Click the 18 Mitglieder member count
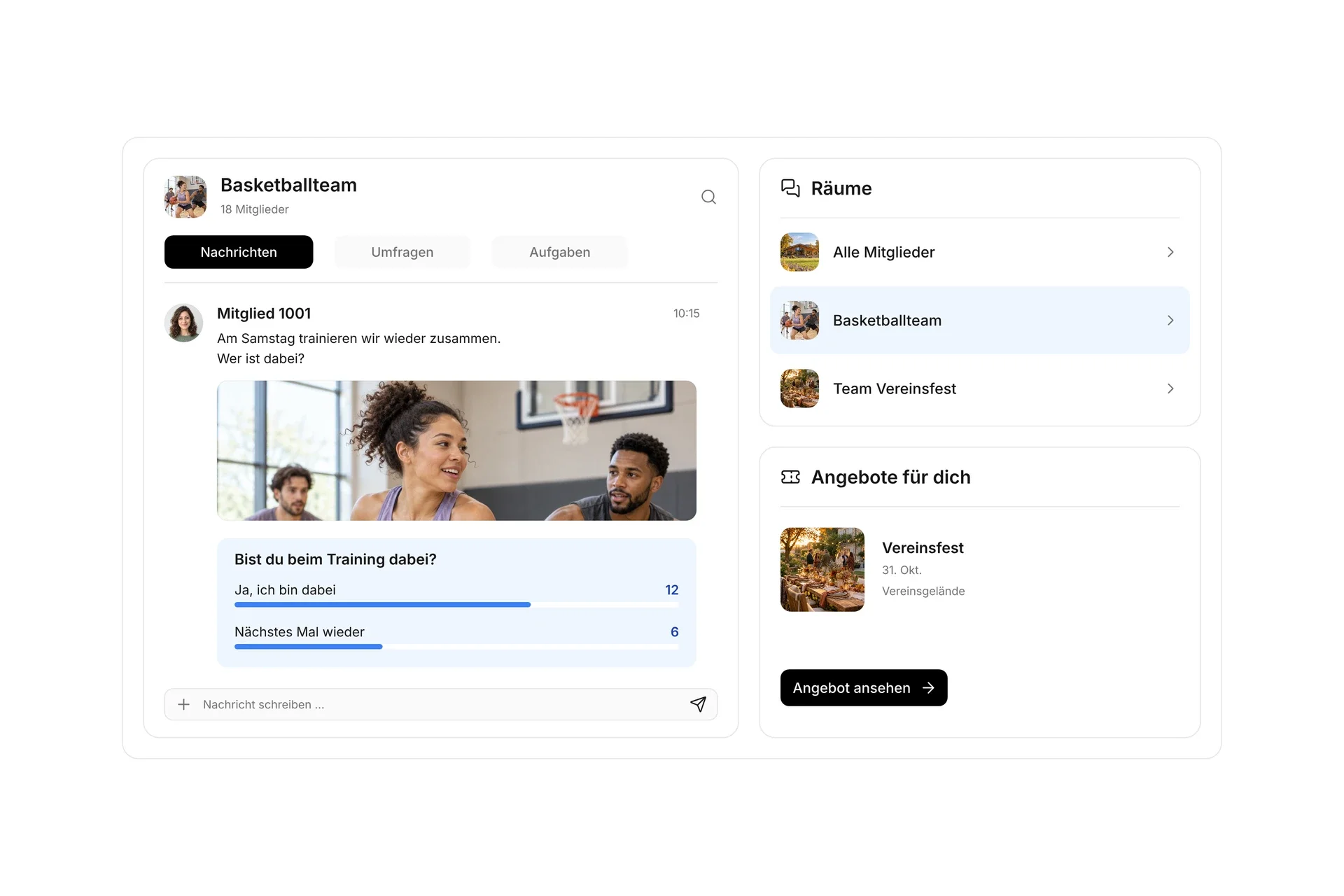The width and height of the screenshot is (1344, 896). point(254,209)
